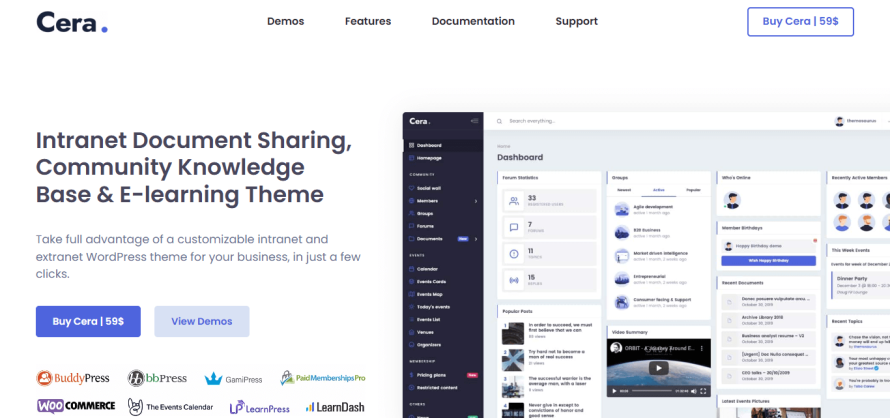Click the LearnDash logo

[x=335, y=407]
